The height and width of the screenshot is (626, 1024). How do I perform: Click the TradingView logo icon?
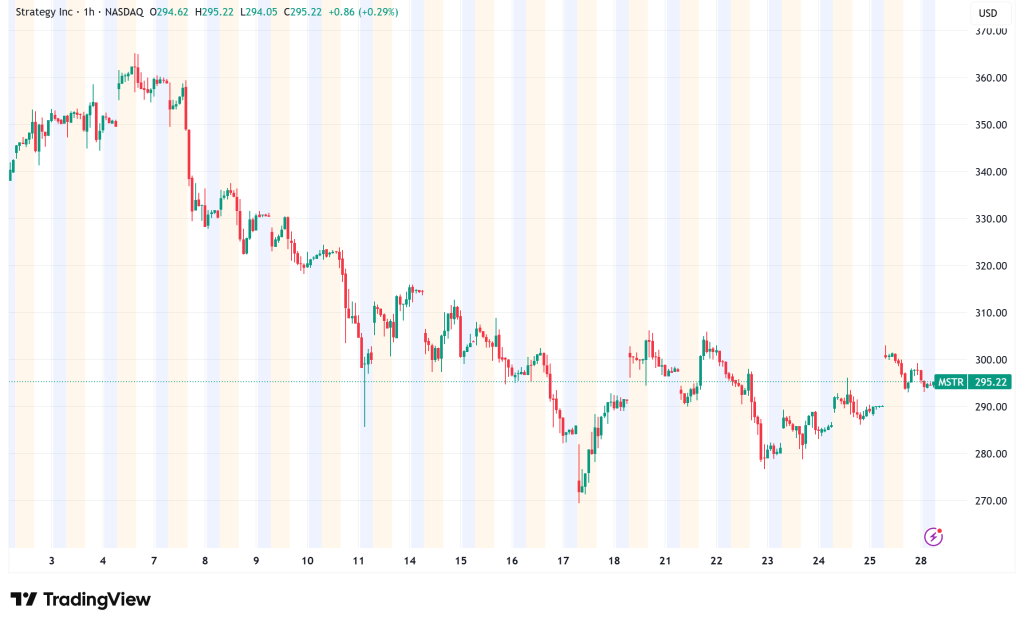(x=24, y=599)
